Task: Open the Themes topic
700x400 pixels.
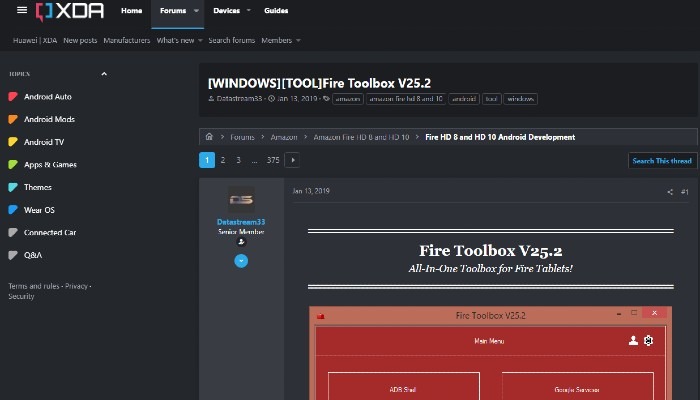Action: 38,187
